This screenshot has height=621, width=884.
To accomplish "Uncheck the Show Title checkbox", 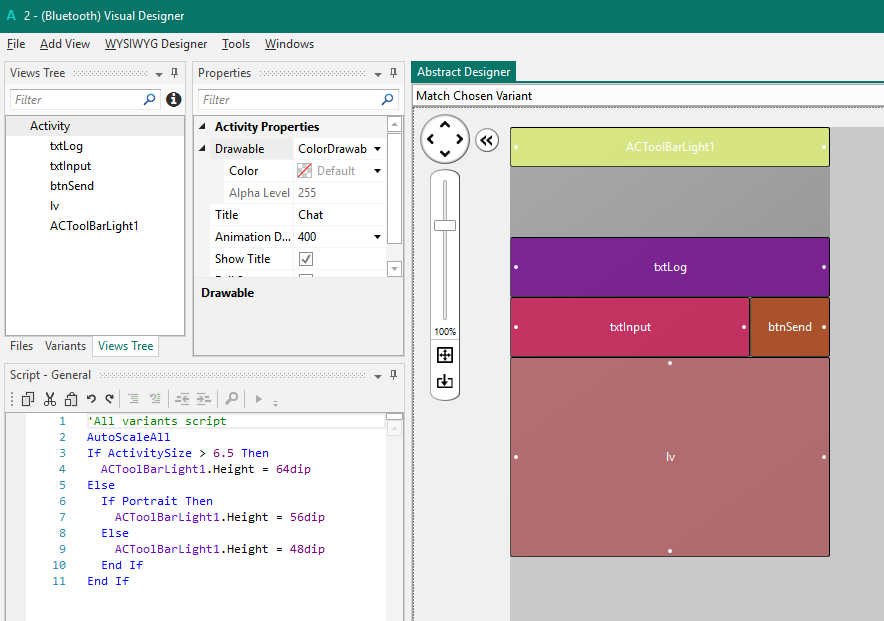I will pos(306,259).
